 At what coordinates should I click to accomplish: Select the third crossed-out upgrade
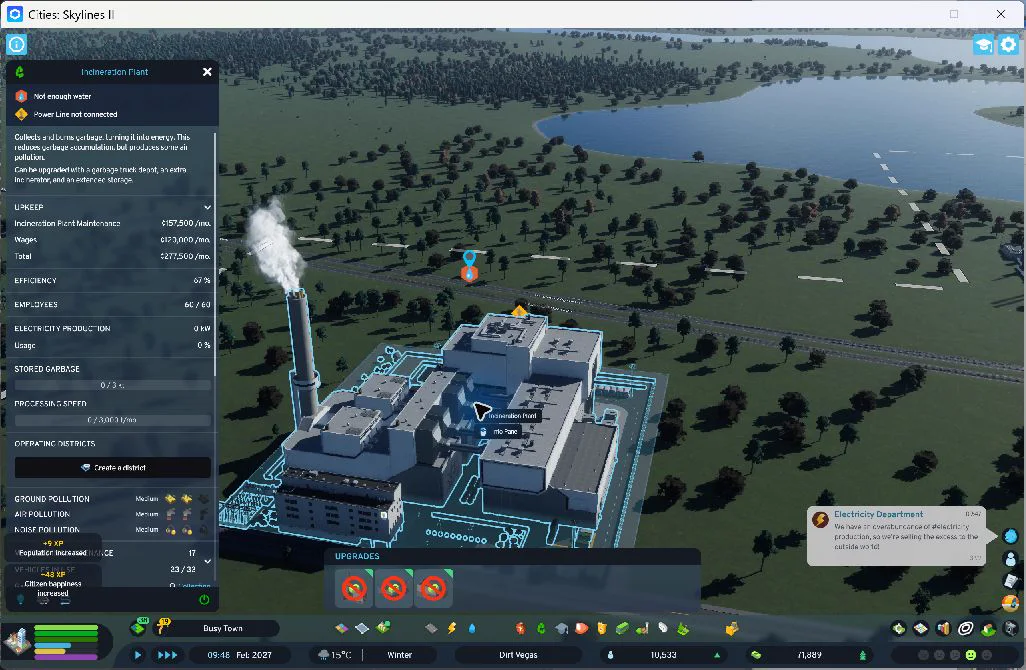tap(433, 588)
